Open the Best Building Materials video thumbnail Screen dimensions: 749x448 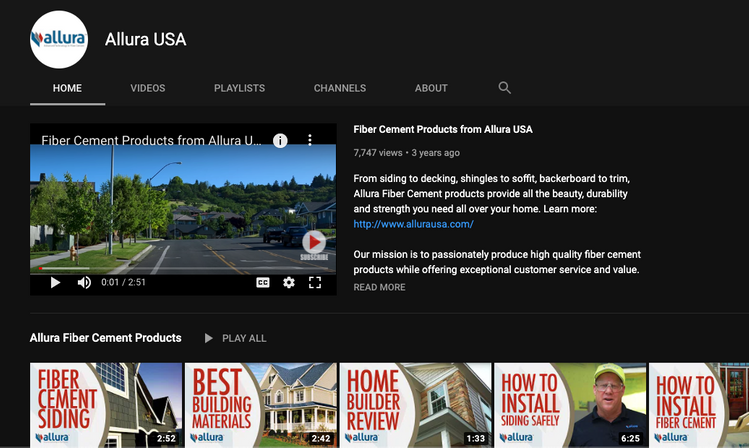click(261, 405)
